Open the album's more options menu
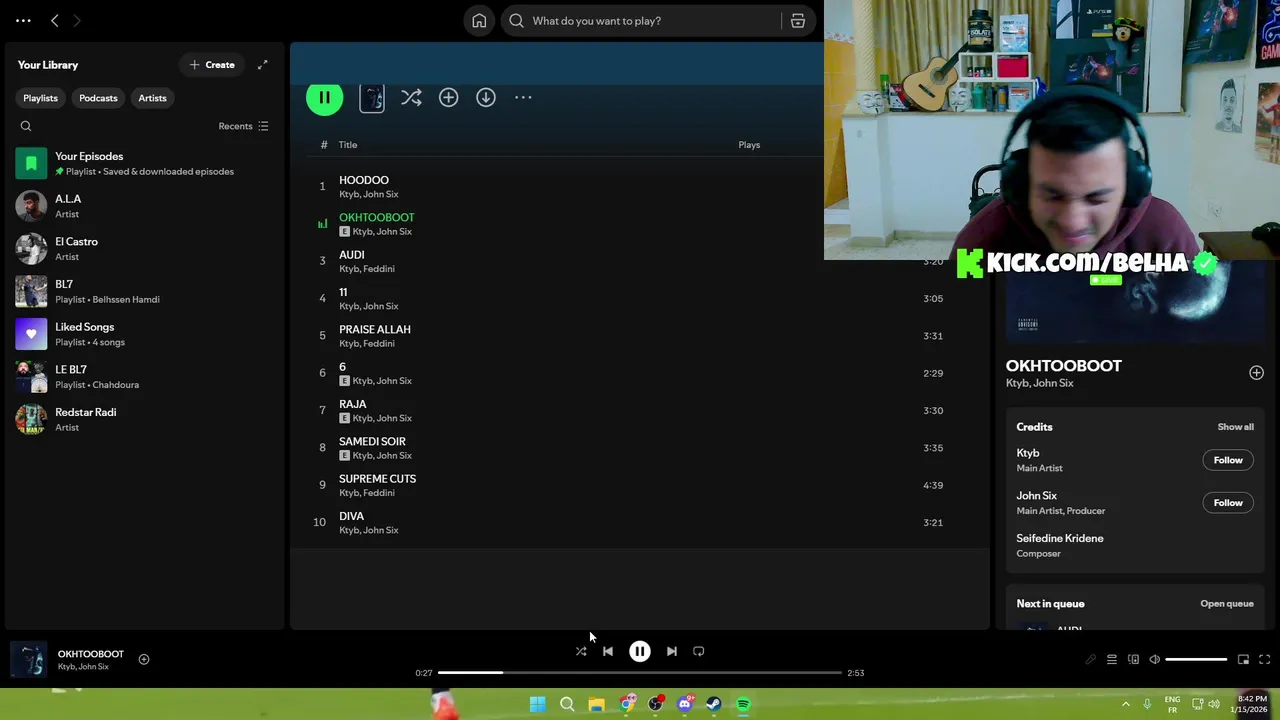 pos(523,97)
